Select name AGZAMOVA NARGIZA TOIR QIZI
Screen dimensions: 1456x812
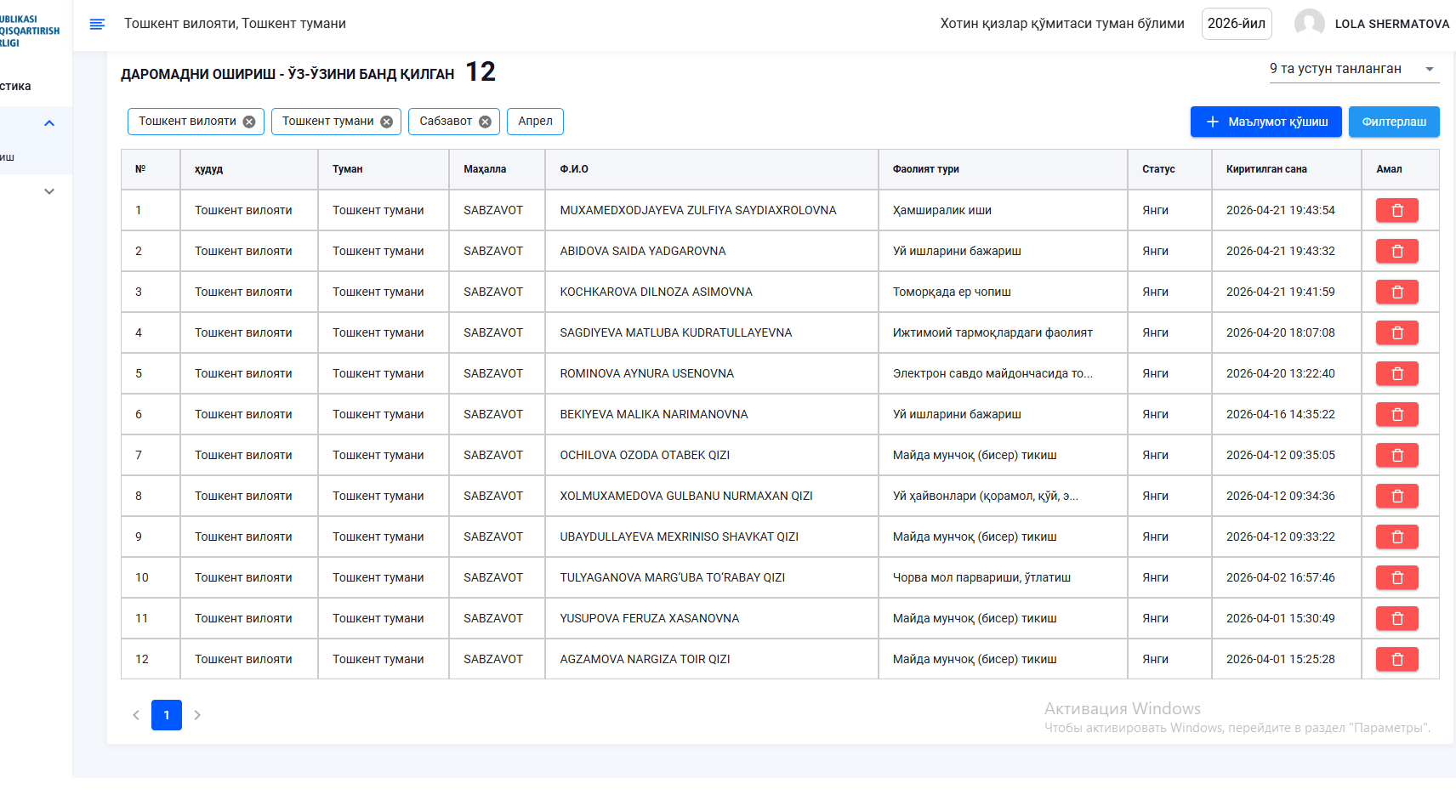pyautogui.click(x=645, y=659)
